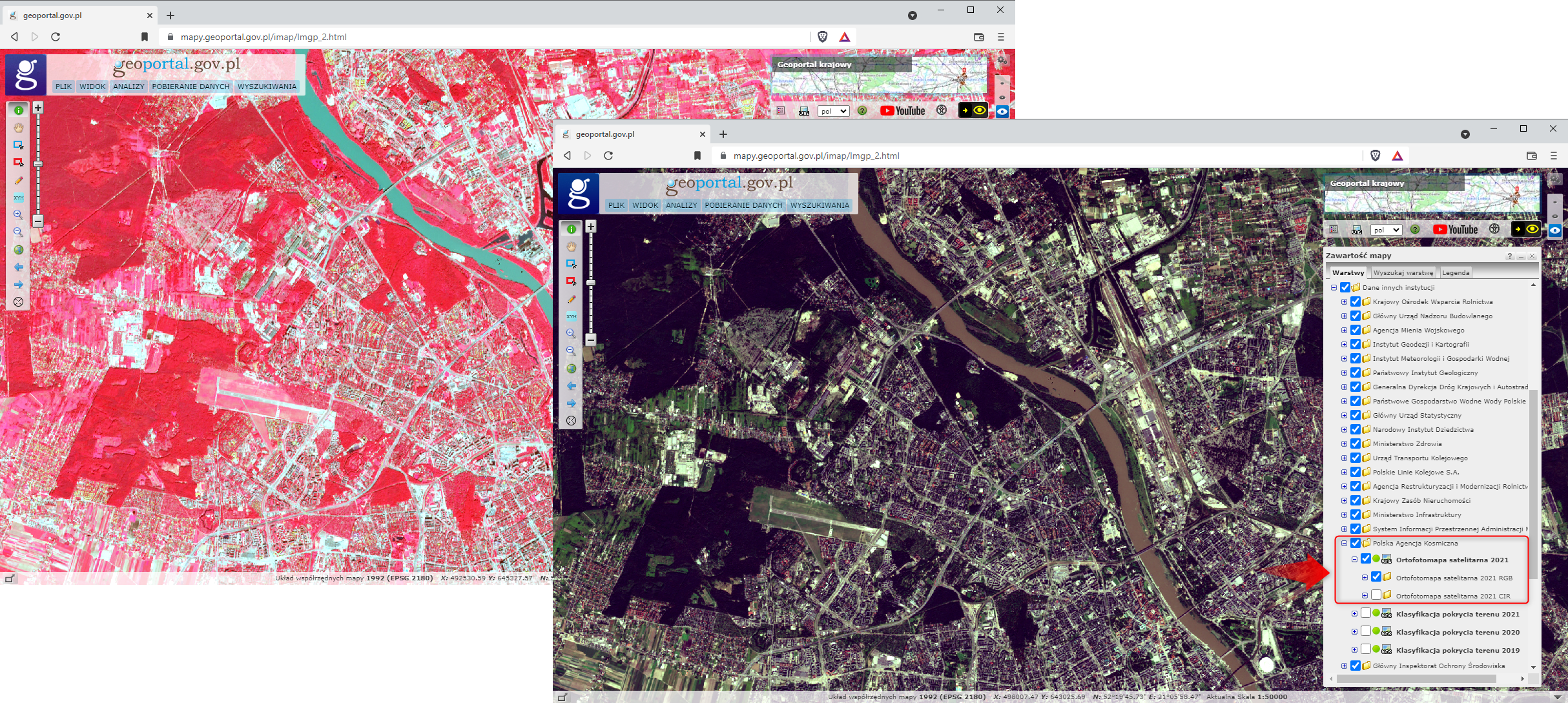Open the YouTube link in front window
Image resolution: width=1568 pixels, height=703 pixels.
(1455, 229)
